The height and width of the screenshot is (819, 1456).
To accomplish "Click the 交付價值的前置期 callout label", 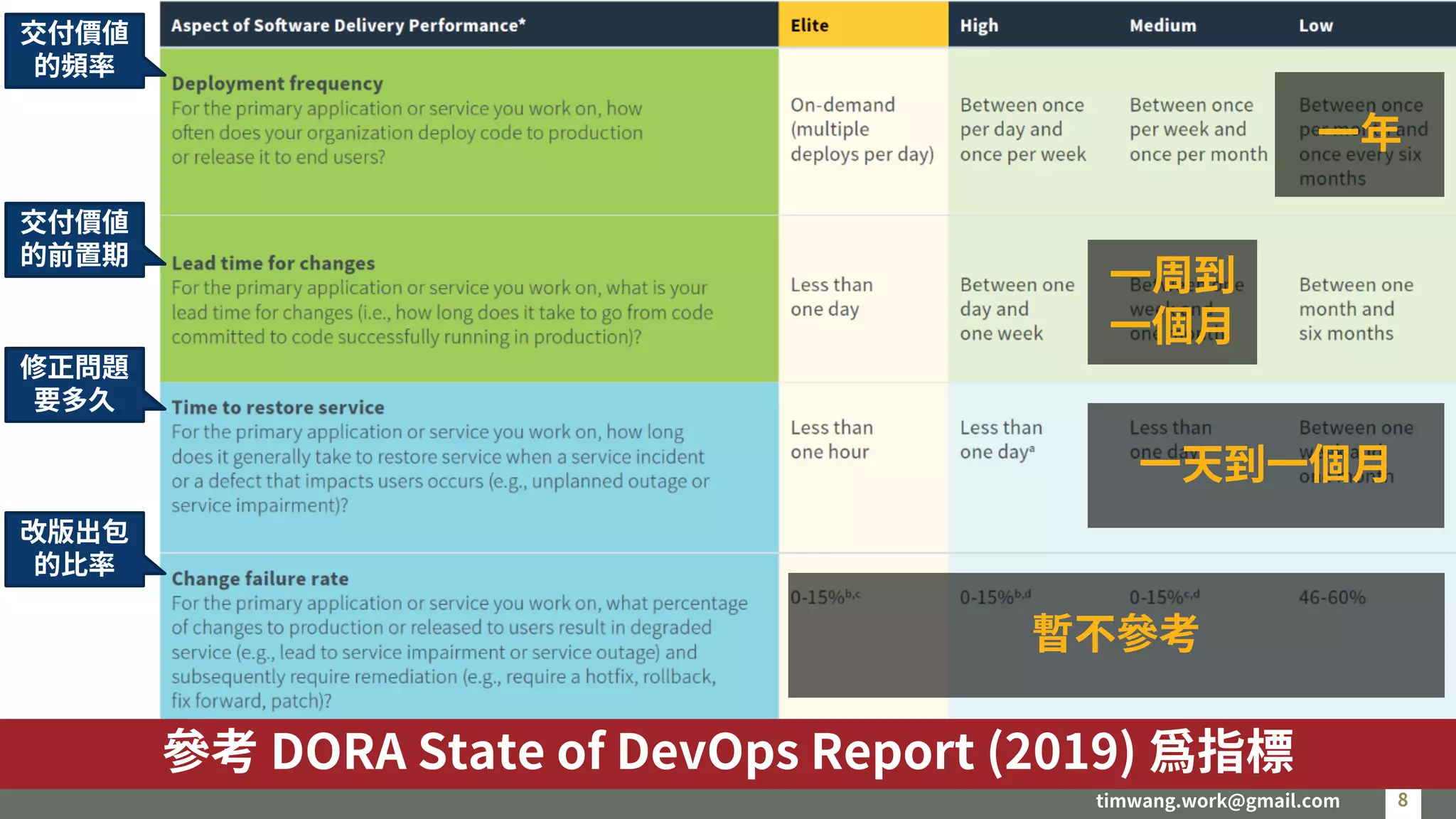I will click(x=75, y=240).
